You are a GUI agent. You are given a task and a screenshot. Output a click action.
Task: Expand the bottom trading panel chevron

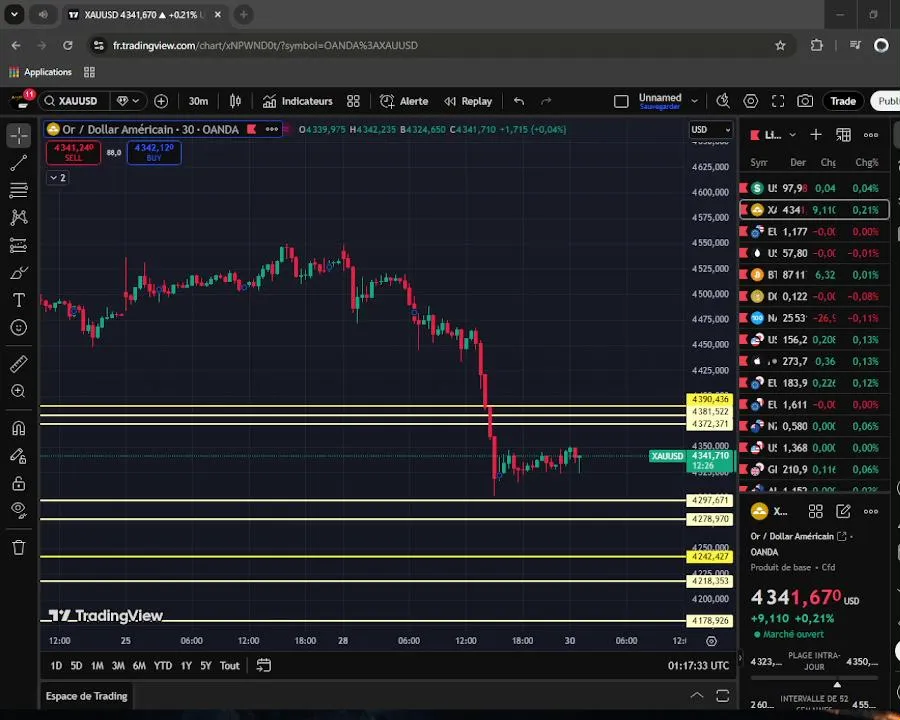point(696,695)
